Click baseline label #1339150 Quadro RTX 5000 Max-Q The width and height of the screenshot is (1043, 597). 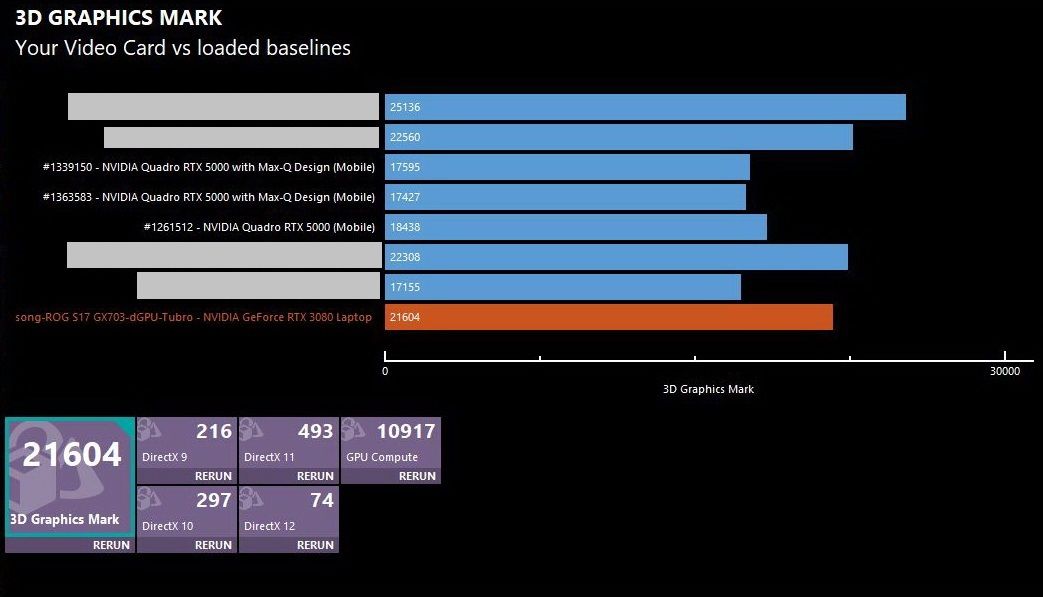tap(209, 167)
